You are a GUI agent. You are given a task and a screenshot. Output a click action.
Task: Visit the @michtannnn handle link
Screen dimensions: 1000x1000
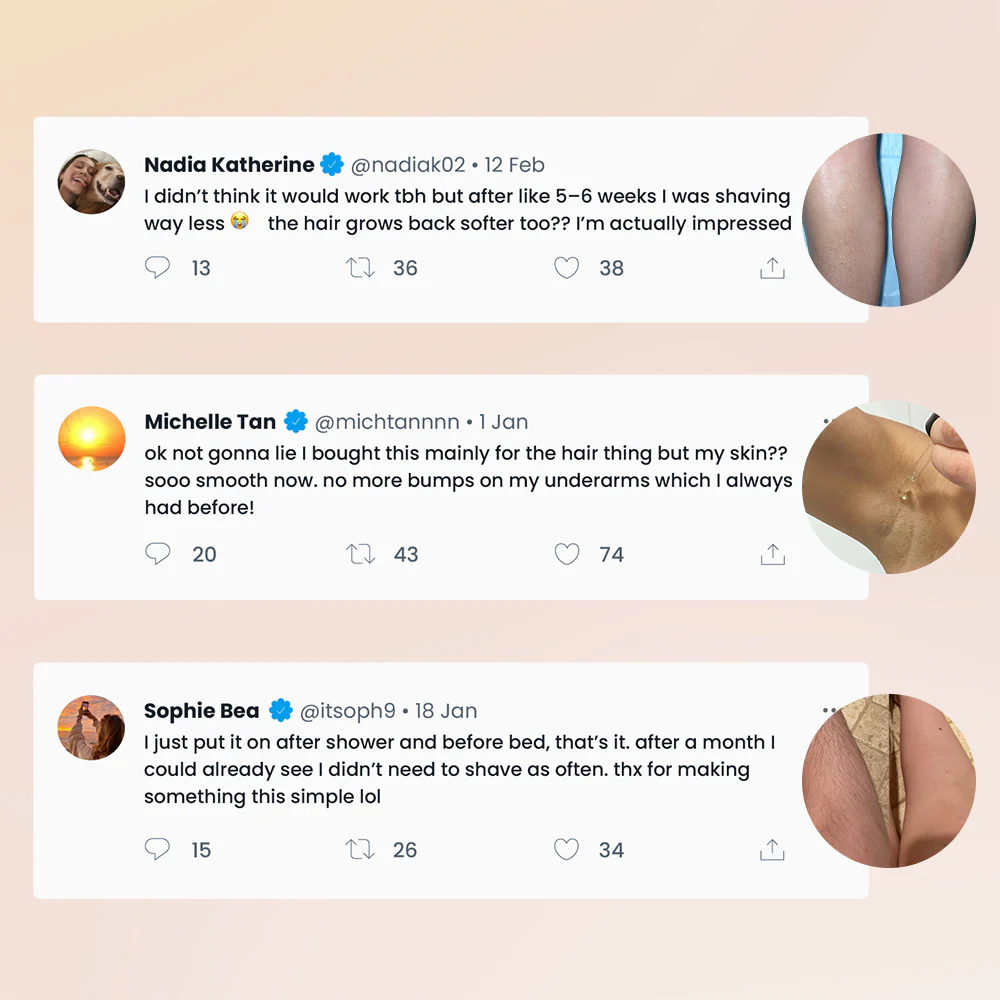[x=387, y=422]
